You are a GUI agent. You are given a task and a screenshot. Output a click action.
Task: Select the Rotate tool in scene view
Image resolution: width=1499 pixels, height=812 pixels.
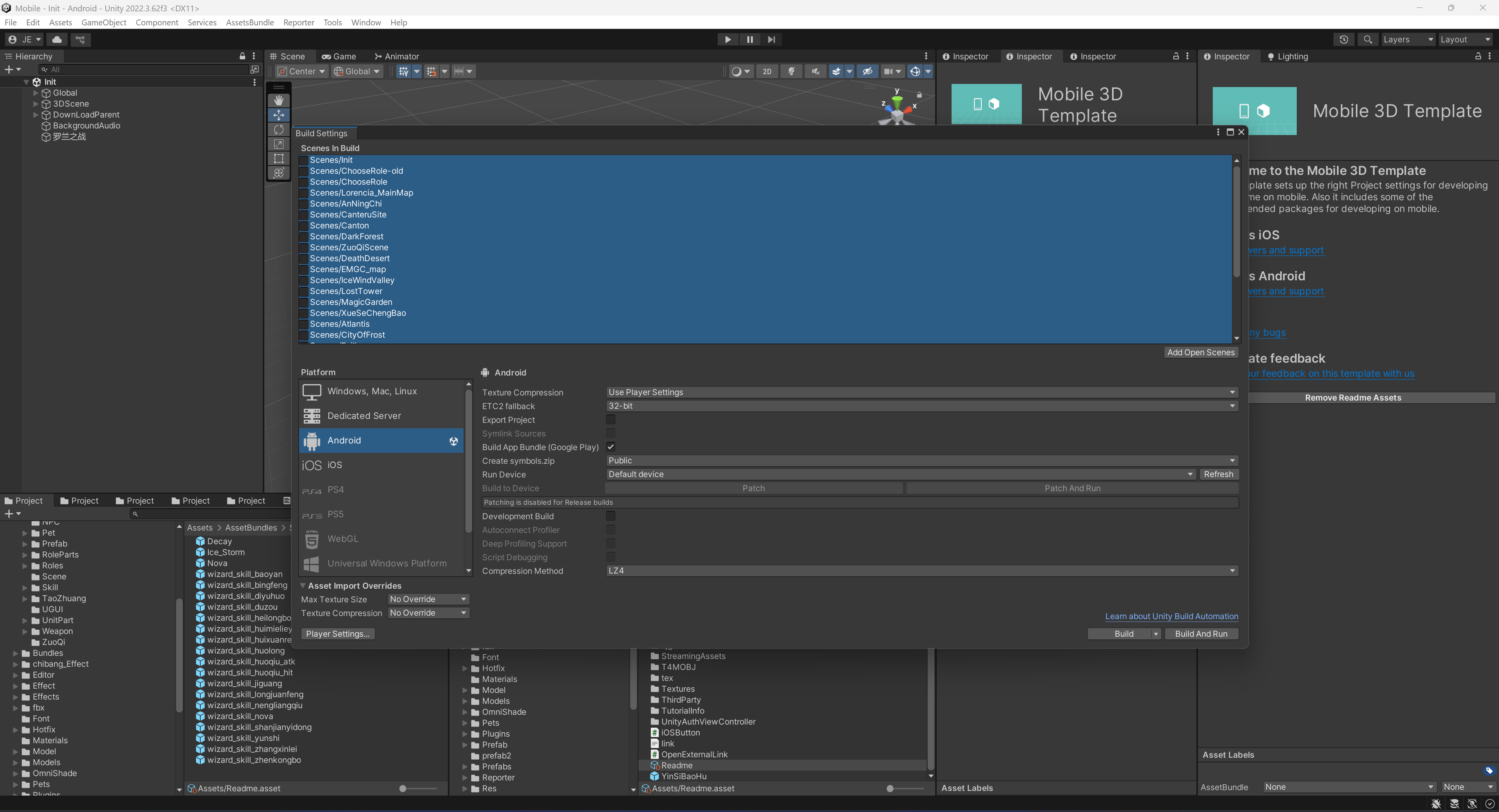[279, 130]
